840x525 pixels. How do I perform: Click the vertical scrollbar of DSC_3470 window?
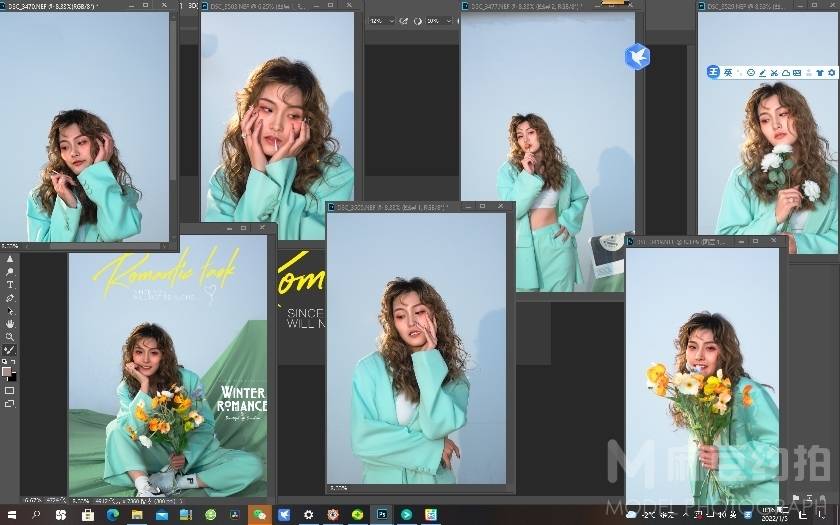tap(173, 102)
